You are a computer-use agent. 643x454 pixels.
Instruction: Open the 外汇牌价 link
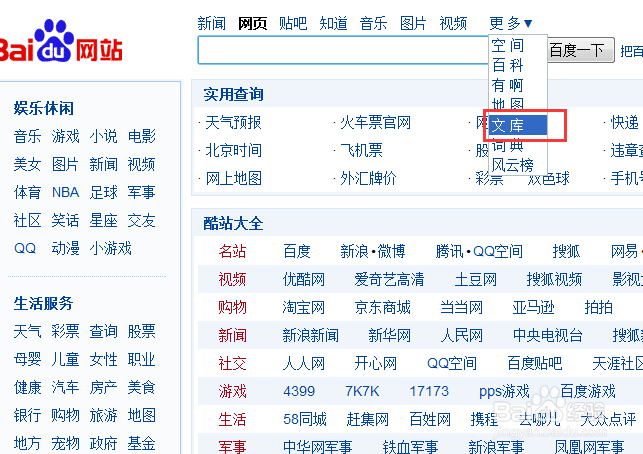[x=368, y=178]
